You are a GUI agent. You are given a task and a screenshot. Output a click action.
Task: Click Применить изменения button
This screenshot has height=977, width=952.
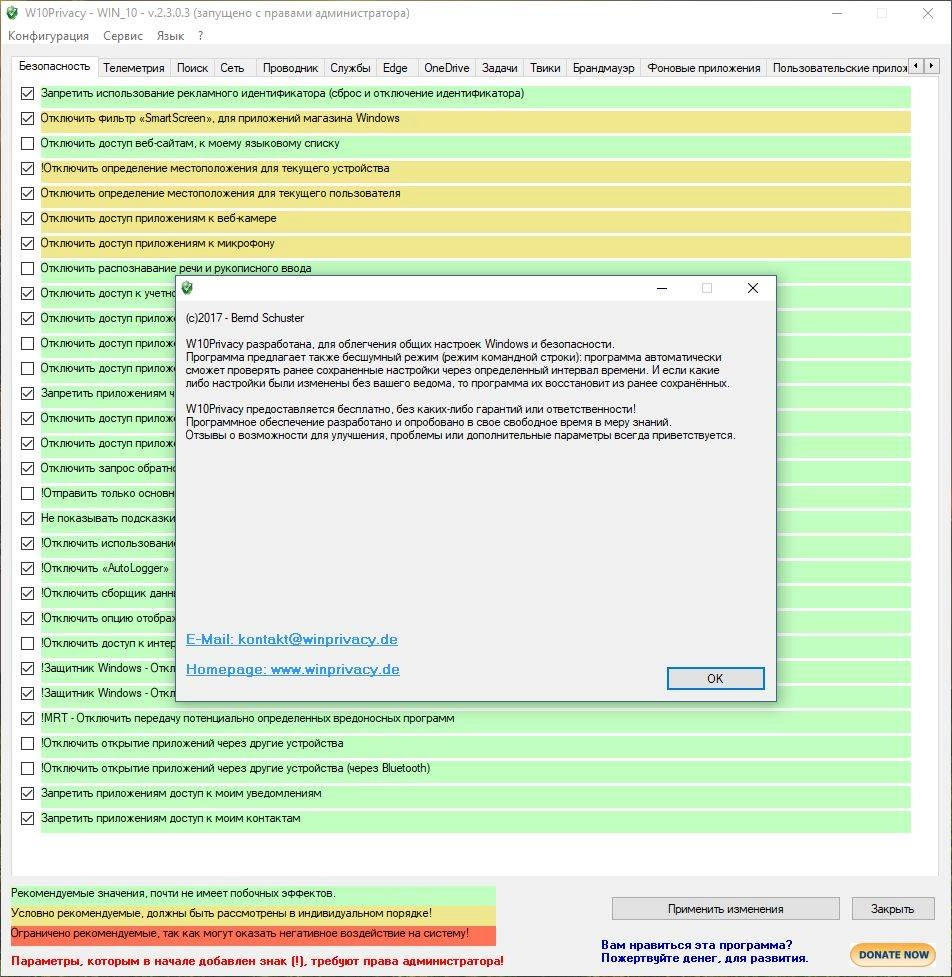click(x=725, y=909)
